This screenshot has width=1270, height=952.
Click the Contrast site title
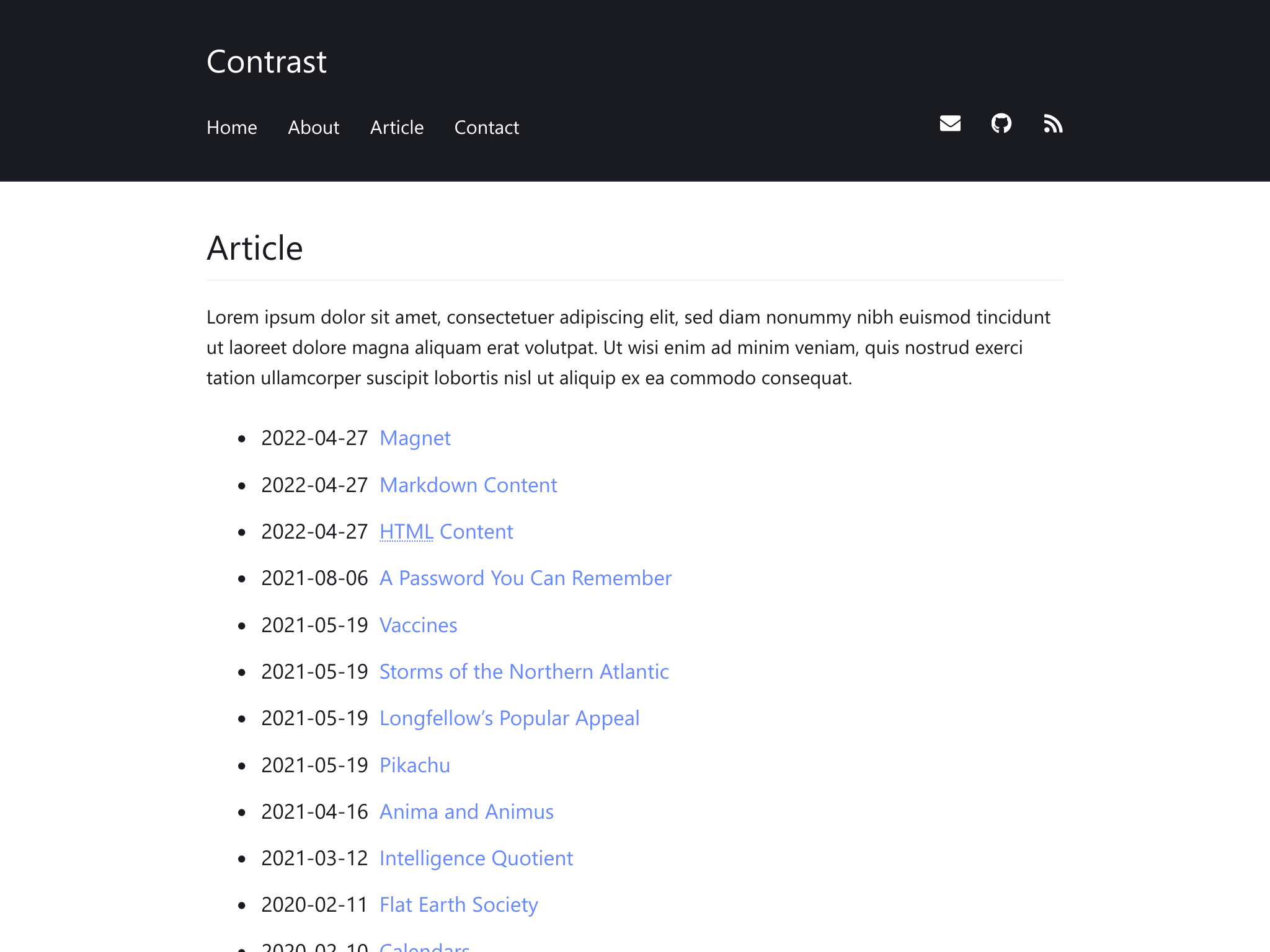[x=267, y=62]
